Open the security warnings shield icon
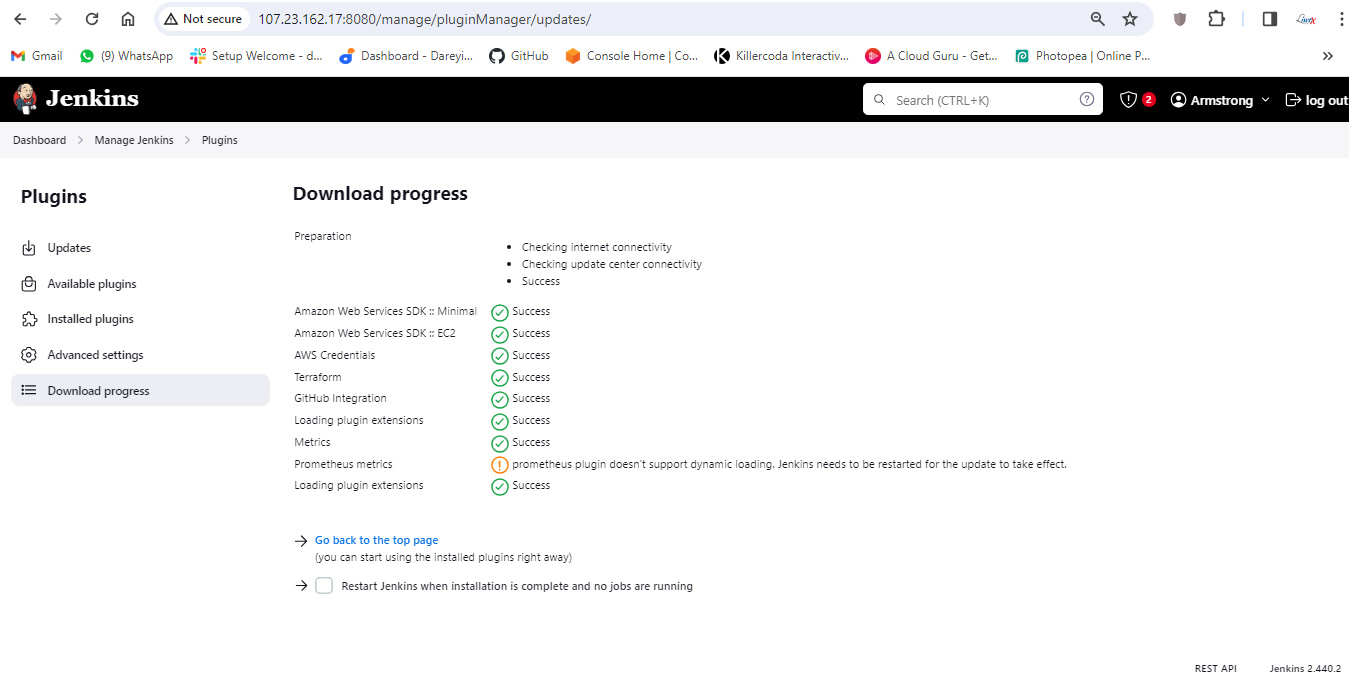This screenshot has width=1349, height=694. click(x=1128, y=100)
